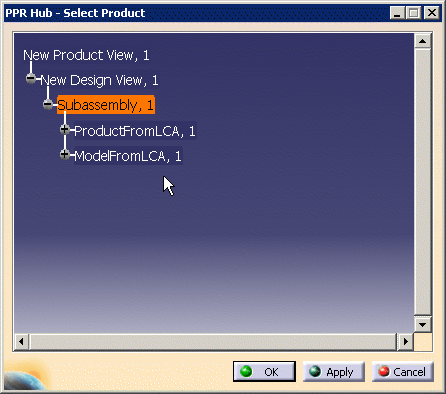Screen dimensions: 446x394
Task: Collapse the New Design View node
Action: pyautogui.click(x=31, y=79)
